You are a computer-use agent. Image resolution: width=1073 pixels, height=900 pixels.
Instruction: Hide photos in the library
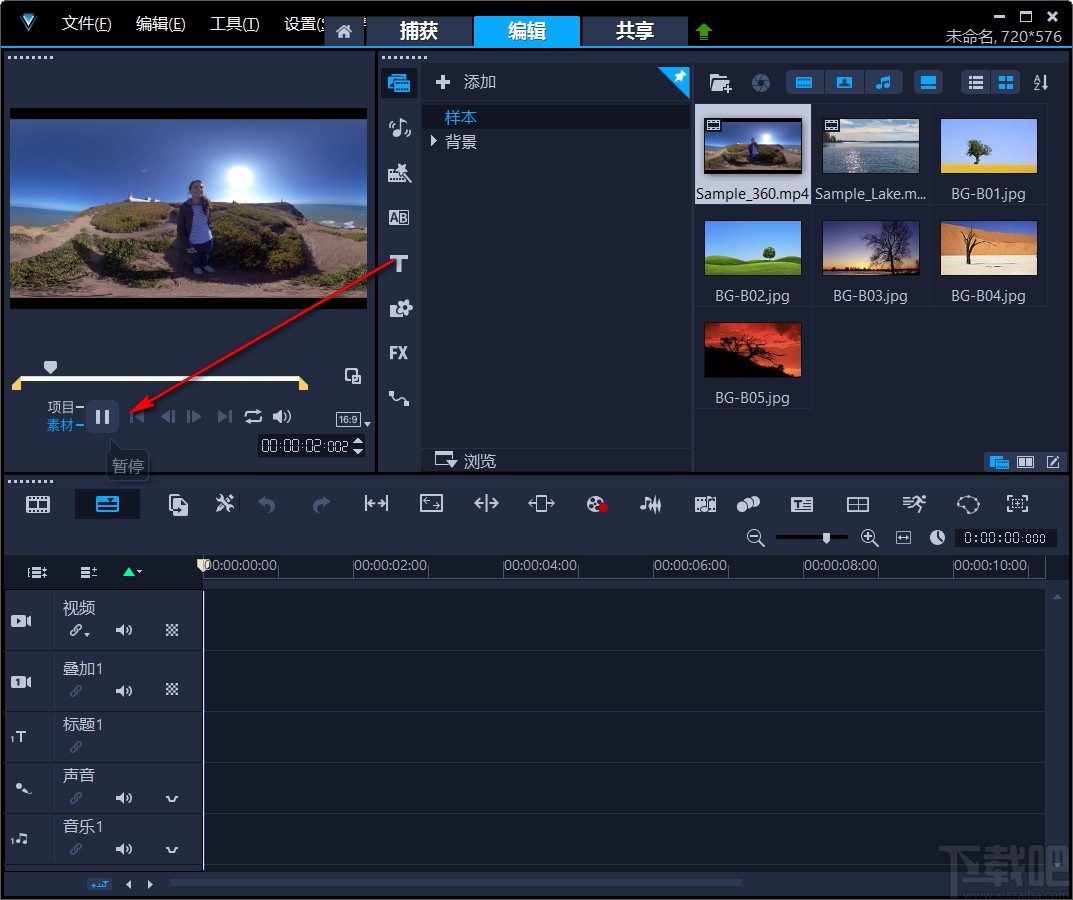(x=844, y=83)
